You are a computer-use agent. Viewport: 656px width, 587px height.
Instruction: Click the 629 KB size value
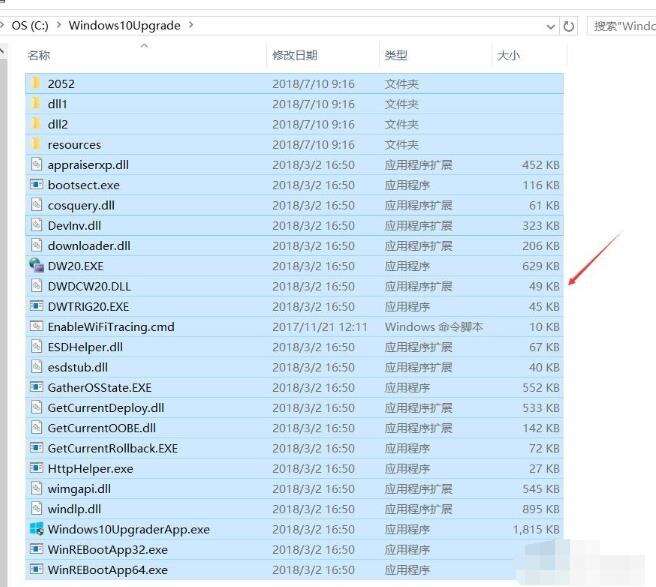point(541,266)
